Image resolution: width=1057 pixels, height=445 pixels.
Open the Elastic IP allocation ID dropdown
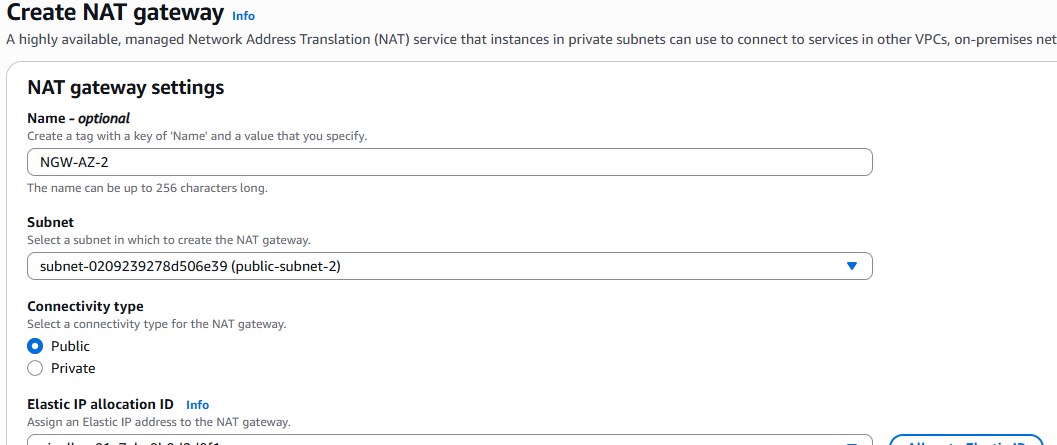click(449, 441)
